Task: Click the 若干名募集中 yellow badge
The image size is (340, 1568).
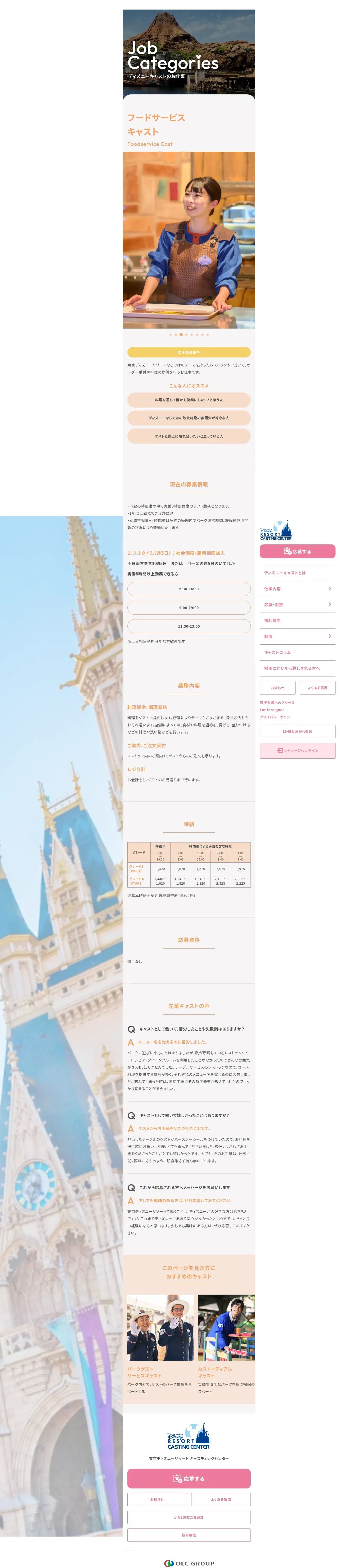Action: tap(189, 352)
